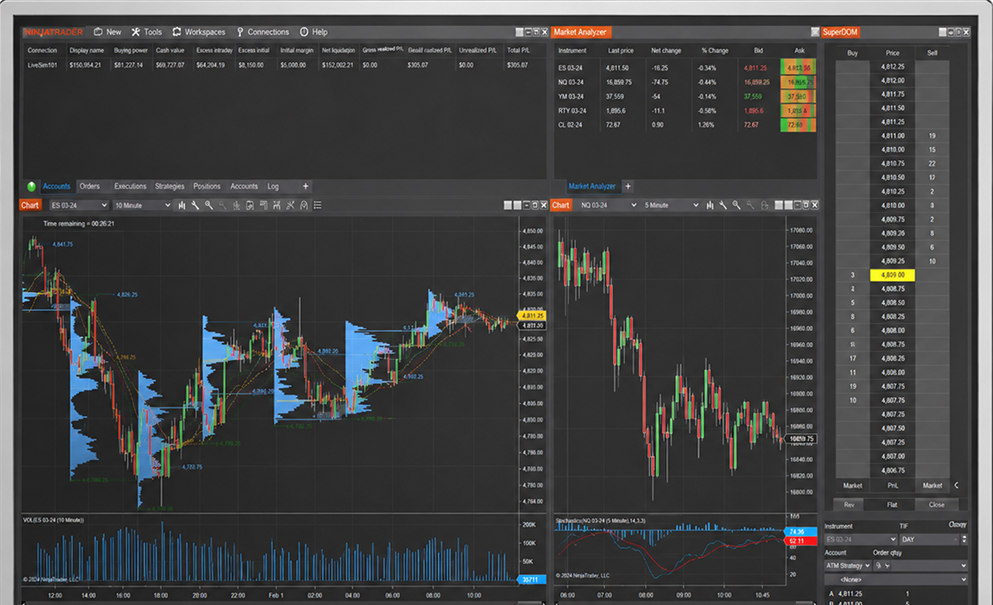Image resolution: width=993 pixels, height=605 pixels.
Task: Open the bar type icon in ES chart toolbar
Action: (x=182, y=205)
